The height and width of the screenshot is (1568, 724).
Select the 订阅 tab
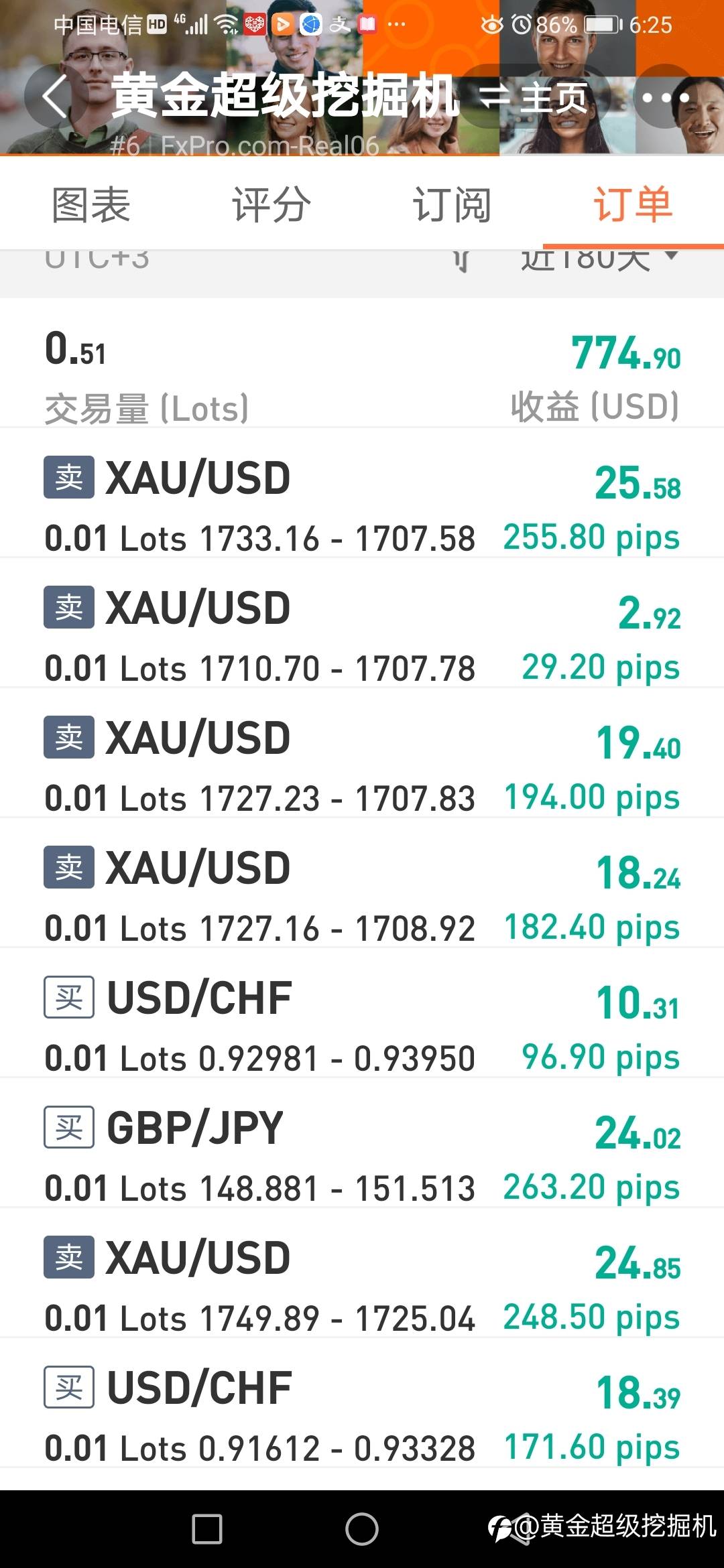pyautogui.click(x=452, y=205)
